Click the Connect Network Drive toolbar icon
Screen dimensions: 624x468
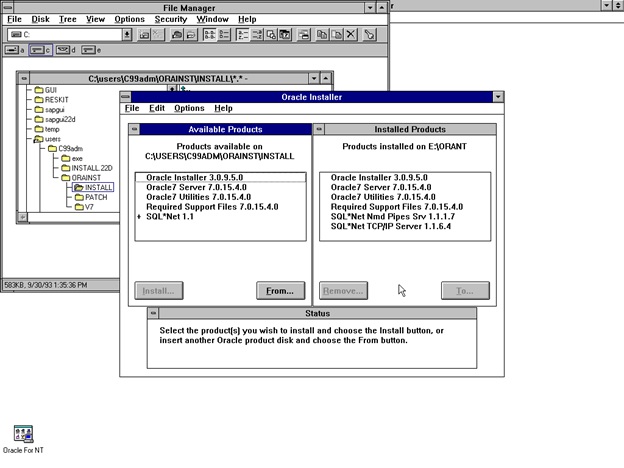[x=144, y=35]
